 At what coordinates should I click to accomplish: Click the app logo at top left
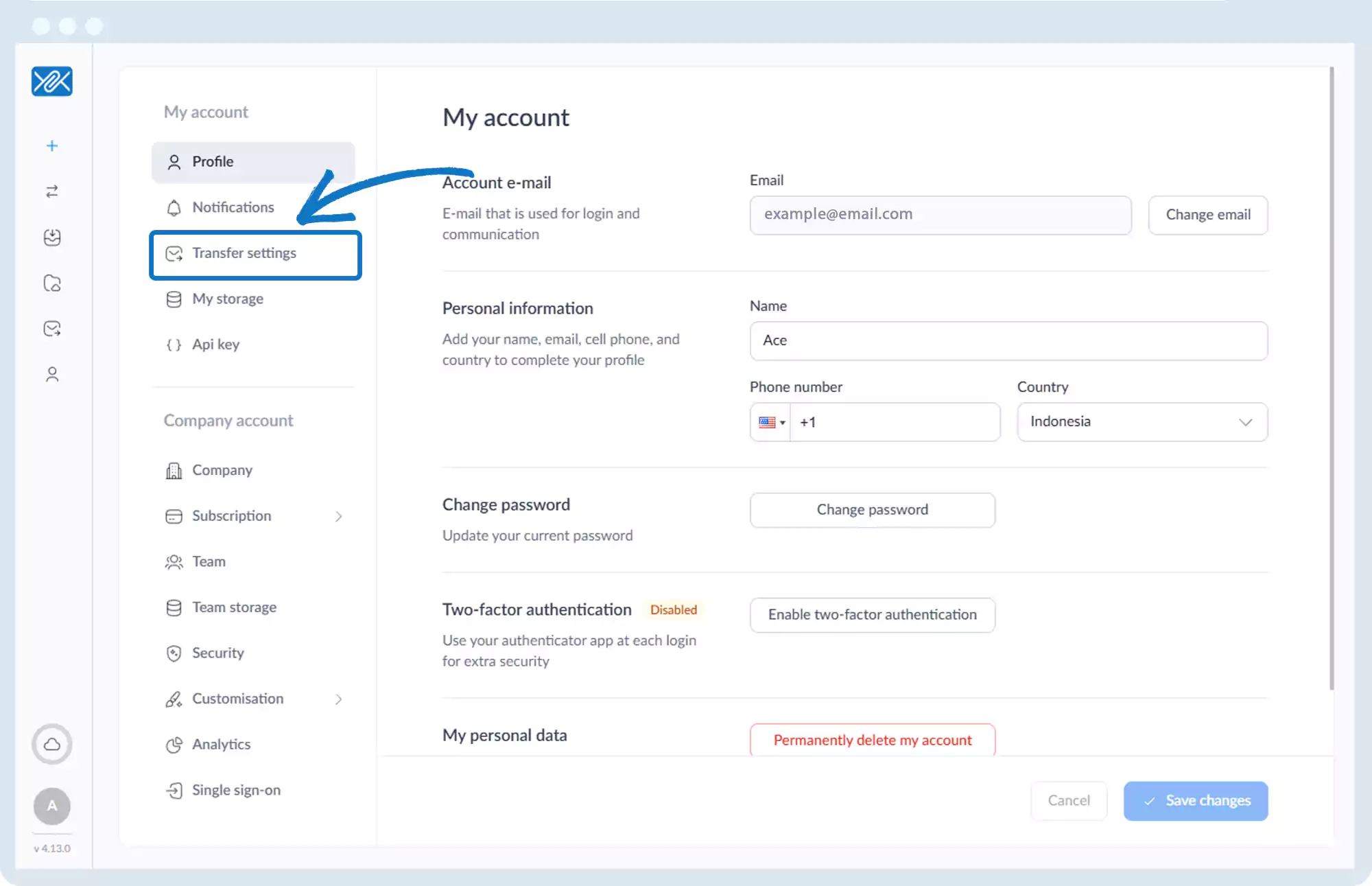(52, 82)
